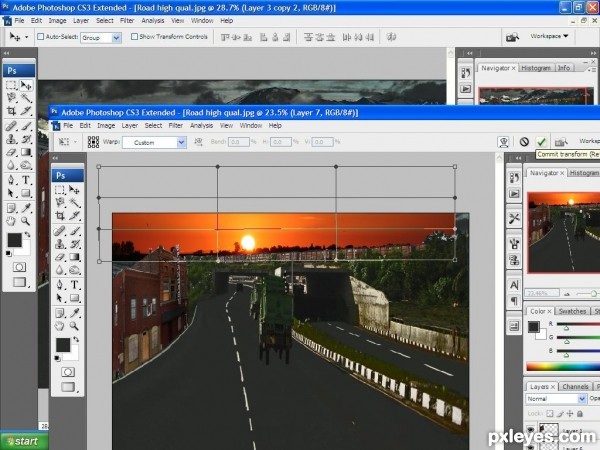Select the History Brush tool in the inner toolbox
The image size is (600, 450).
pos(74,244)
